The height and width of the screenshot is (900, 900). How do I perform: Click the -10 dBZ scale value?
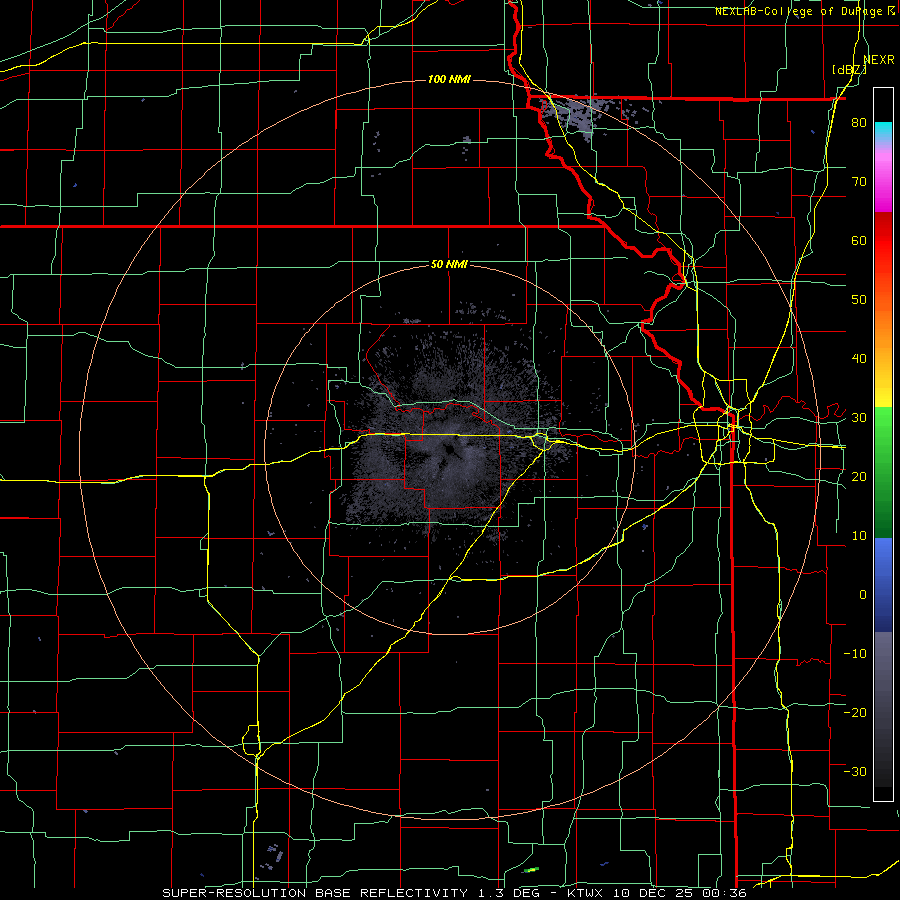pyautogui.click(x=855, y=654)
